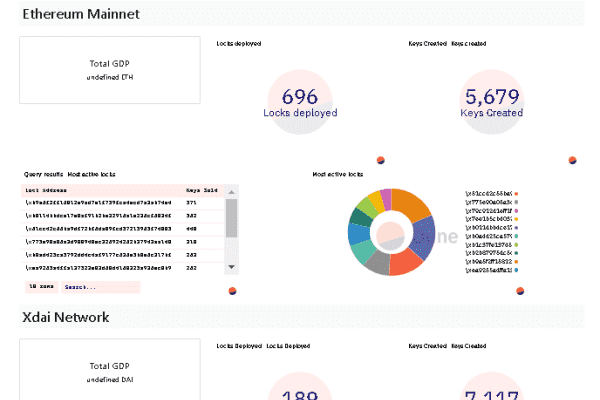This screenshot has height=400, width=600.
Task: Click the first lock address row (371 keys)
Action: coord(123,203)
